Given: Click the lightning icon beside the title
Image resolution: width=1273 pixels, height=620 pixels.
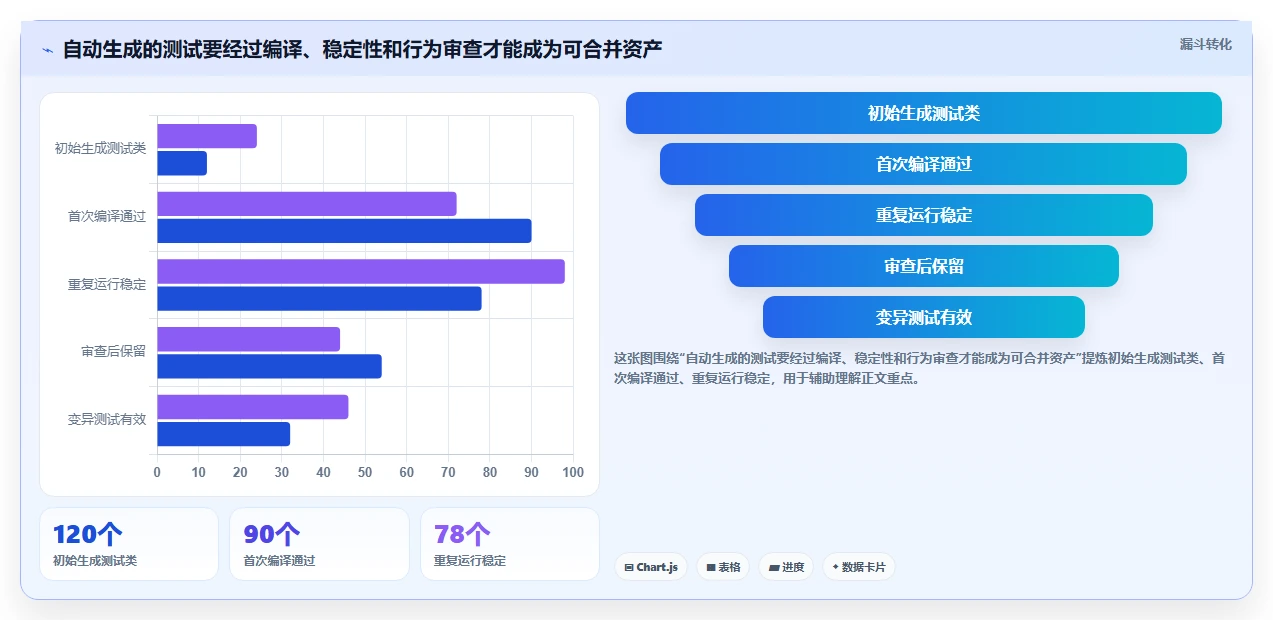Looking at the screenshot, I should (47, 50).
